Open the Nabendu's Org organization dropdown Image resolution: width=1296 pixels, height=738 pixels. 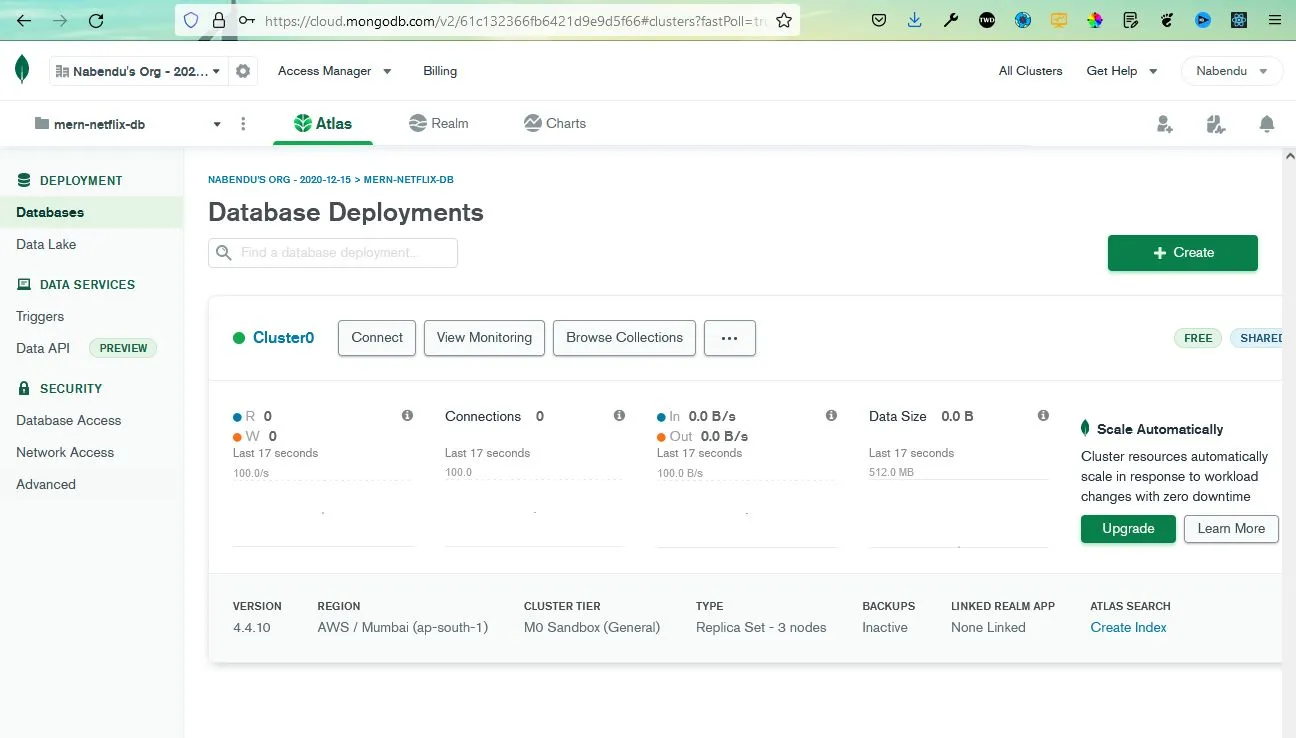click(x=137, y=71)
